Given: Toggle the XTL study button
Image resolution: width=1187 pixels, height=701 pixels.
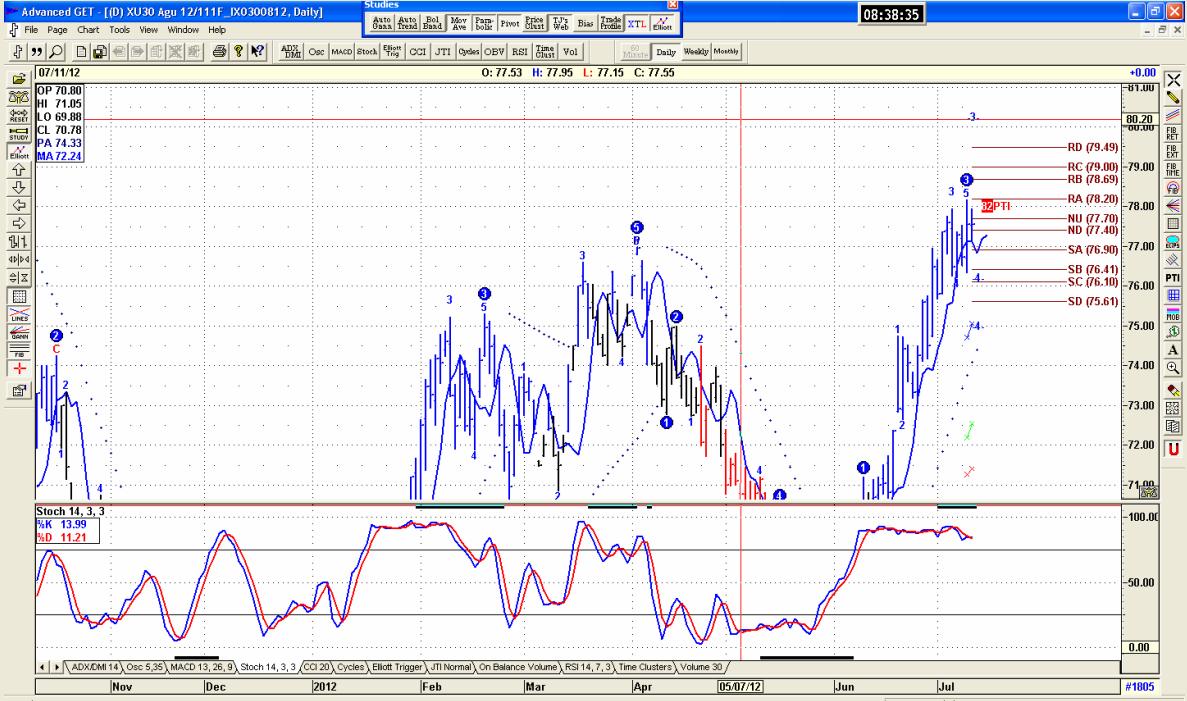Looking at the screenshot, I should [637, 23].
